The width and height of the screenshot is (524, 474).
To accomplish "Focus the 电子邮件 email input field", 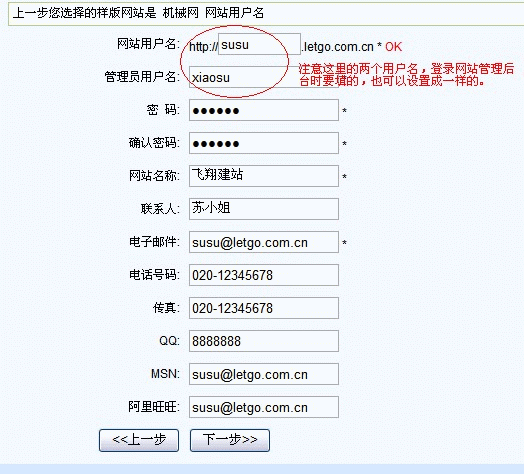I will [264, 242].
